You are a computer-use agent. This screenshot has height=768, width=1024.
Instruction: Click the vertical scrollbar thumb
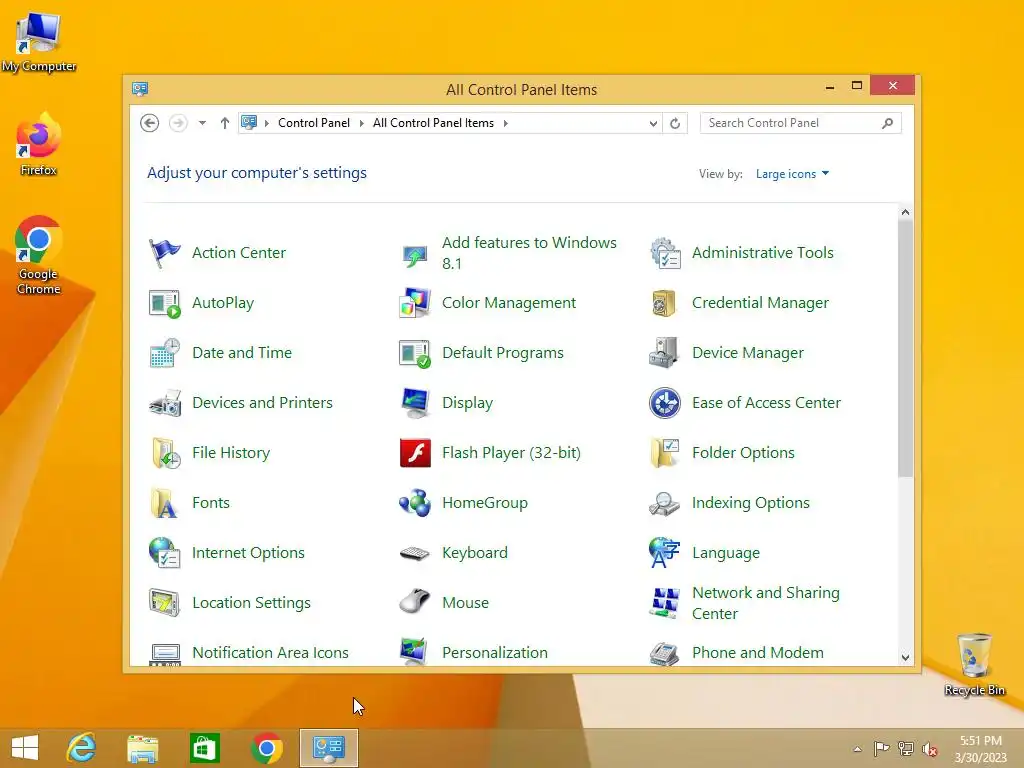click(x=905, y=348)
